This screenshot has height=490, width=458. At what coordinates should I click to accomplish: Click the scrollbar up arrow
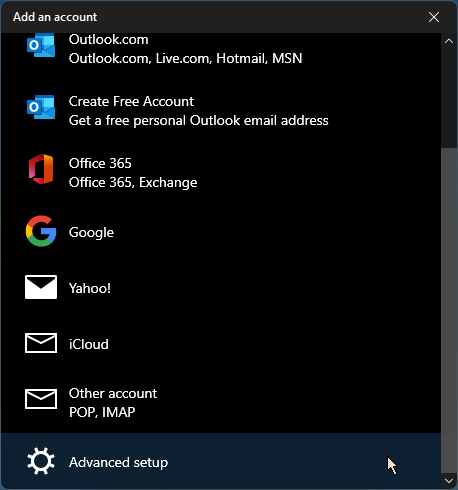click(449, 41)
